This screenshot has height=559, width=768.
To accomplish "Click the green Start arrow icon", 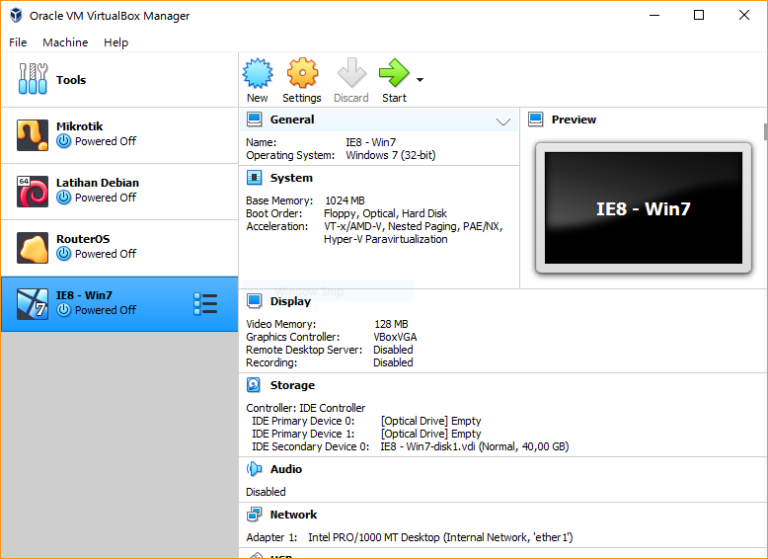I will pyautogui.click(x=394, y=74).
